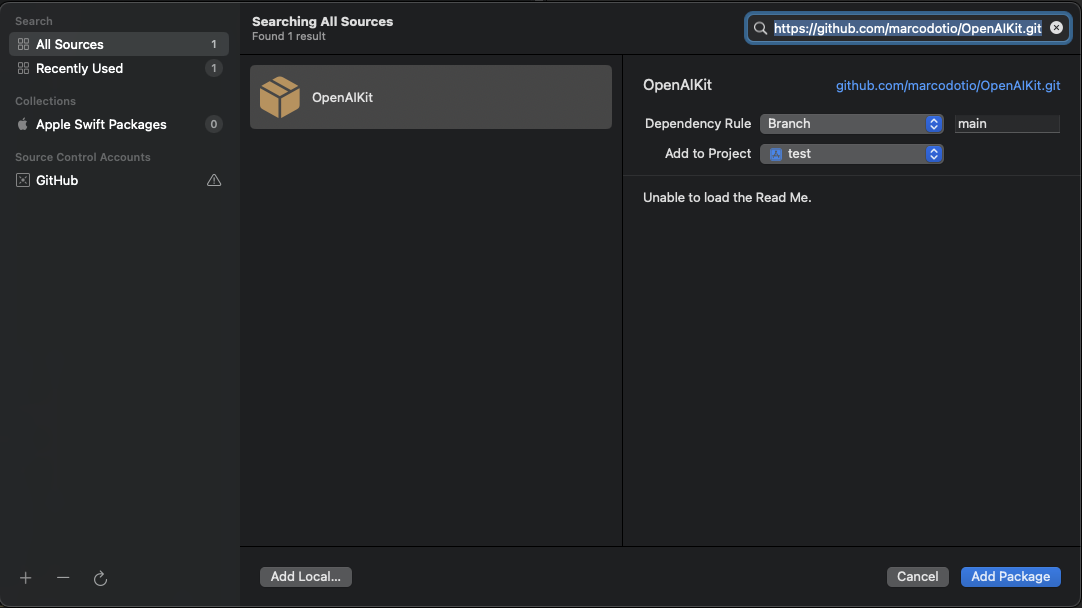Select Recently Used in sidebar
Screen dimensions: 1082x608
coord(119,68)
